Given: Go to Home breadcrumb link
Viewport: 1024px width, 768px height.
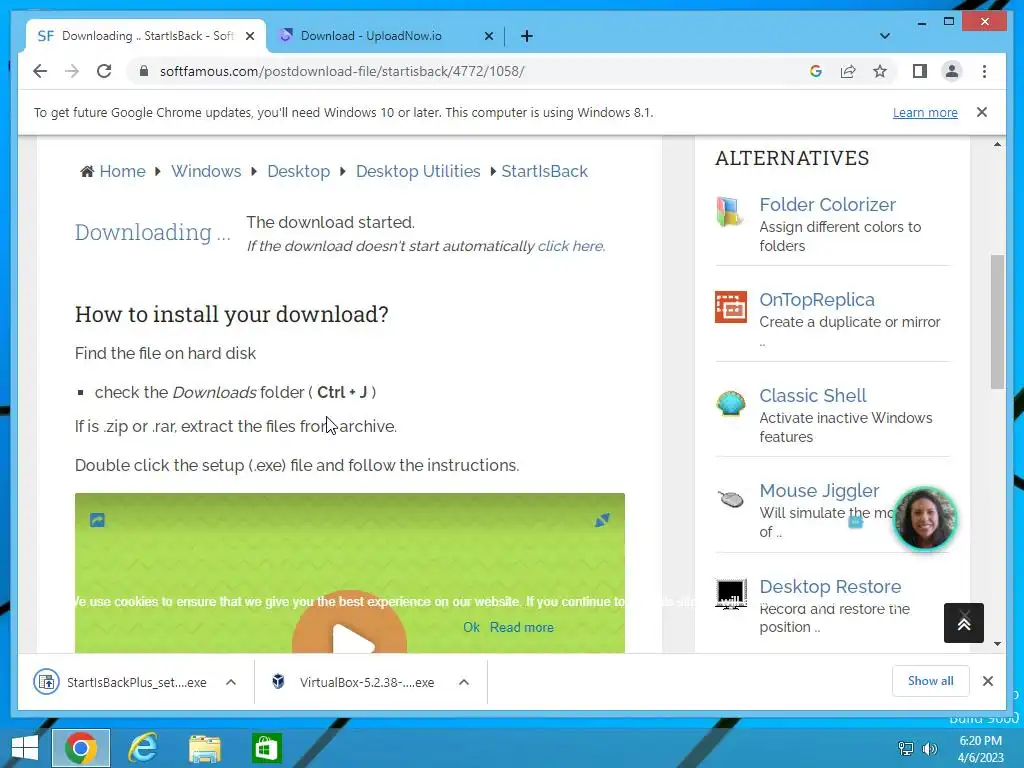Looking at the screenshot, I should click(x=122, y=171).
